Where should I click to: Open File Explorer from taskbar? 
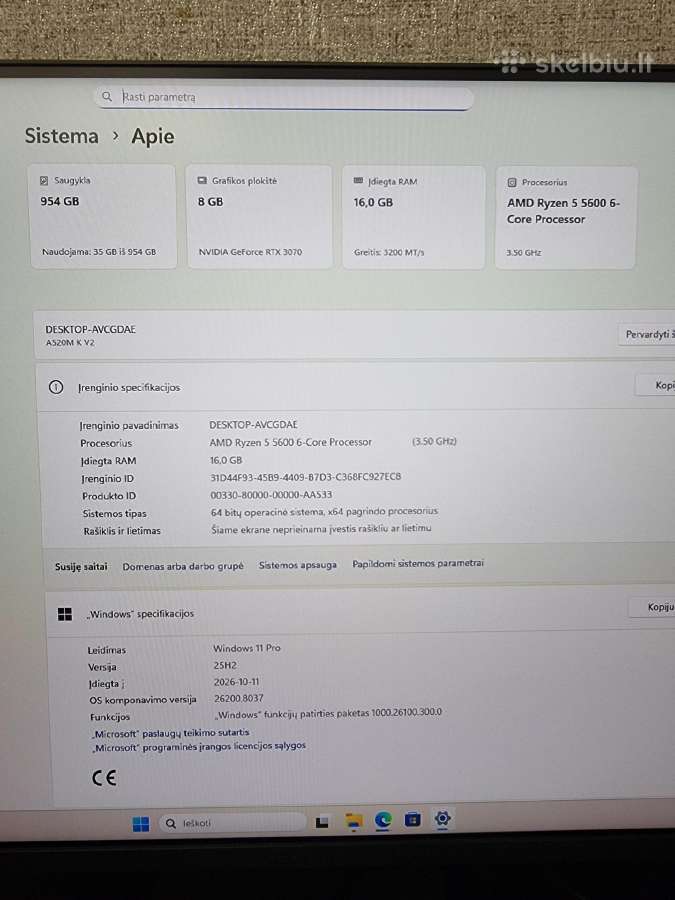353,822
